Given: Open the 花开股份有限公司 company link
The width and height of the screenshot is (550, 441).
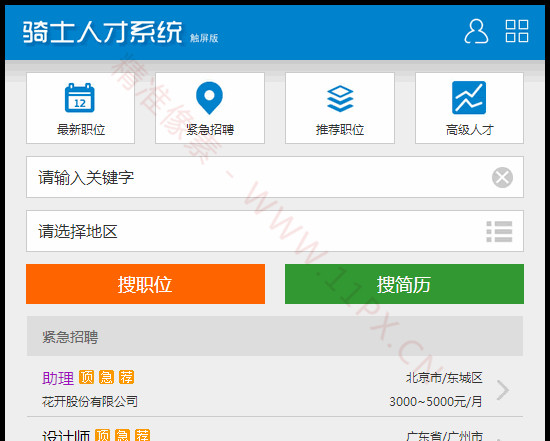Looking at the screenshot, I should (90, 401).
